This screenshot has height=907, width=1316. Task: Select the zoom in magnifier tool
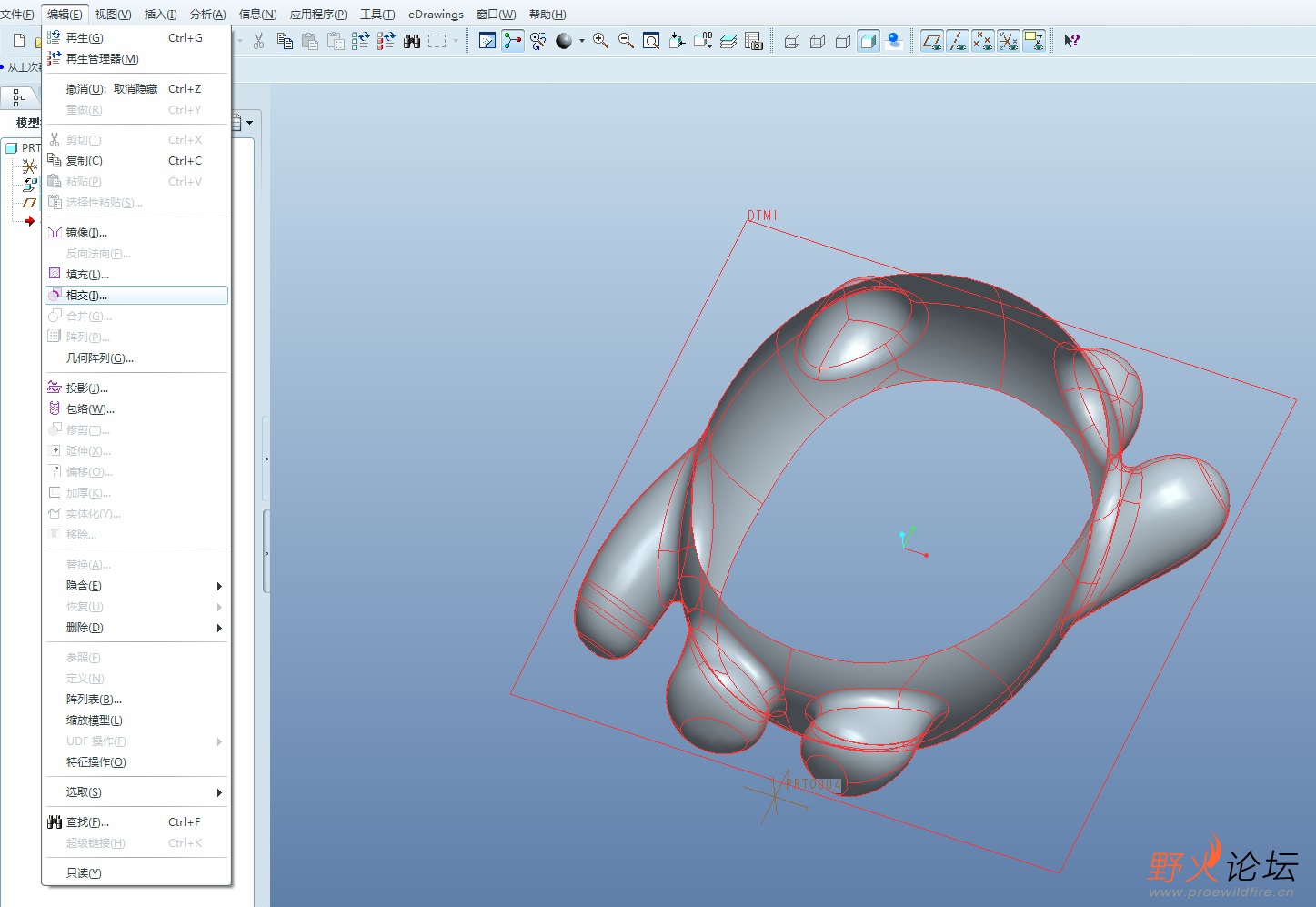(x=601, y=41)
